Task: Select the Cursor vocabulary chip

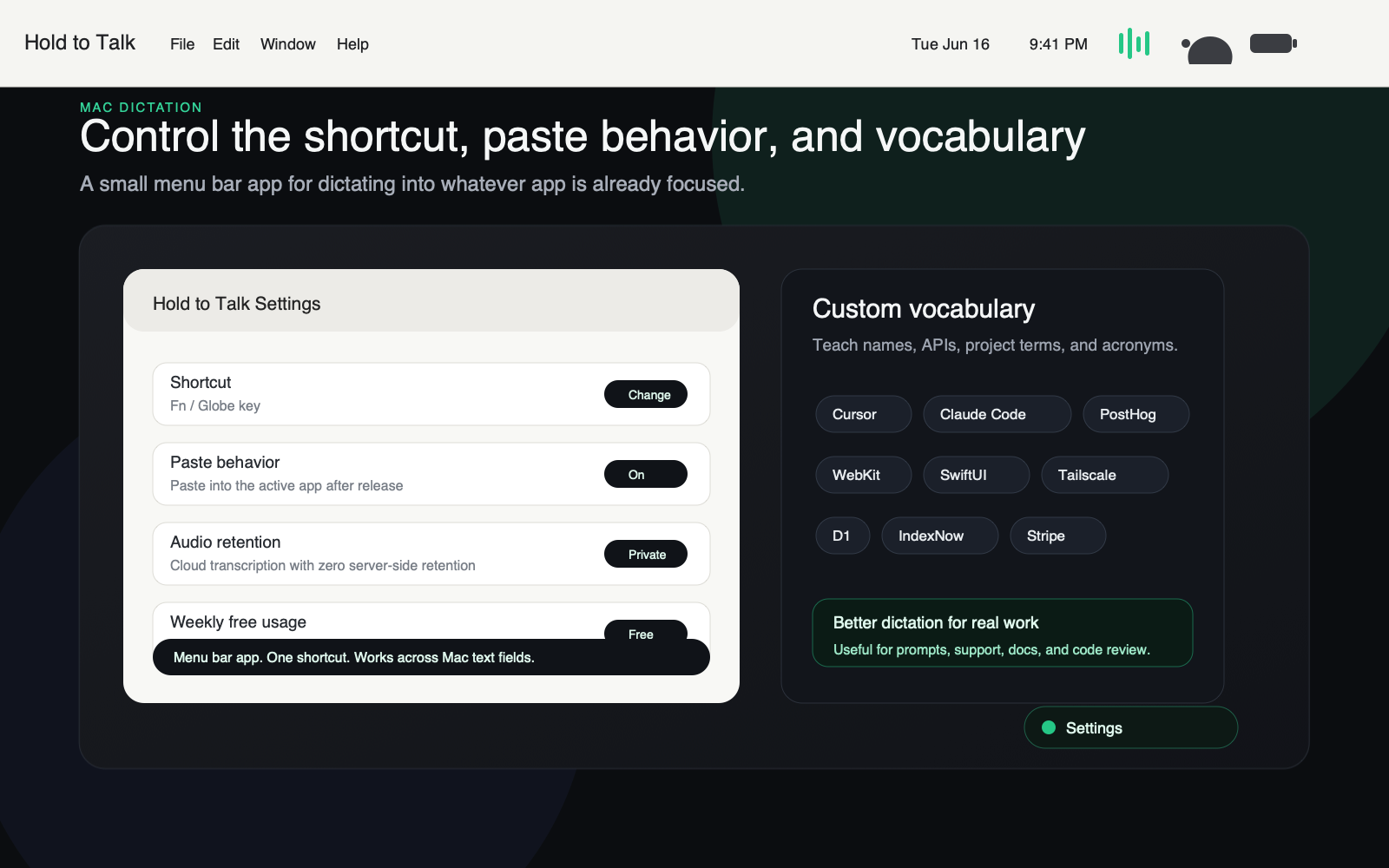Action: click(864, 414)
